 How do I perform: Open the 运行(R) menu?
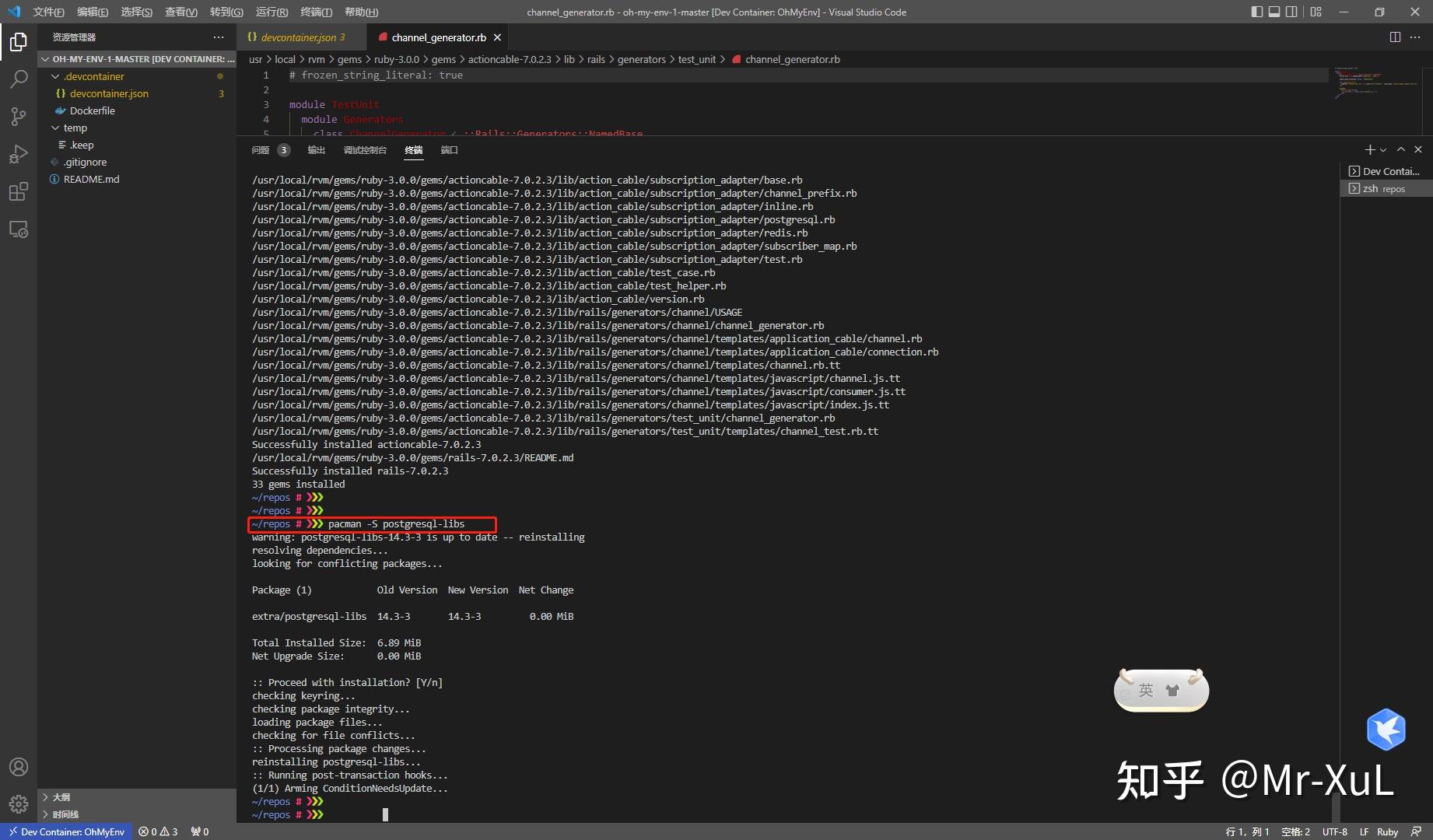tap(272, 12)
